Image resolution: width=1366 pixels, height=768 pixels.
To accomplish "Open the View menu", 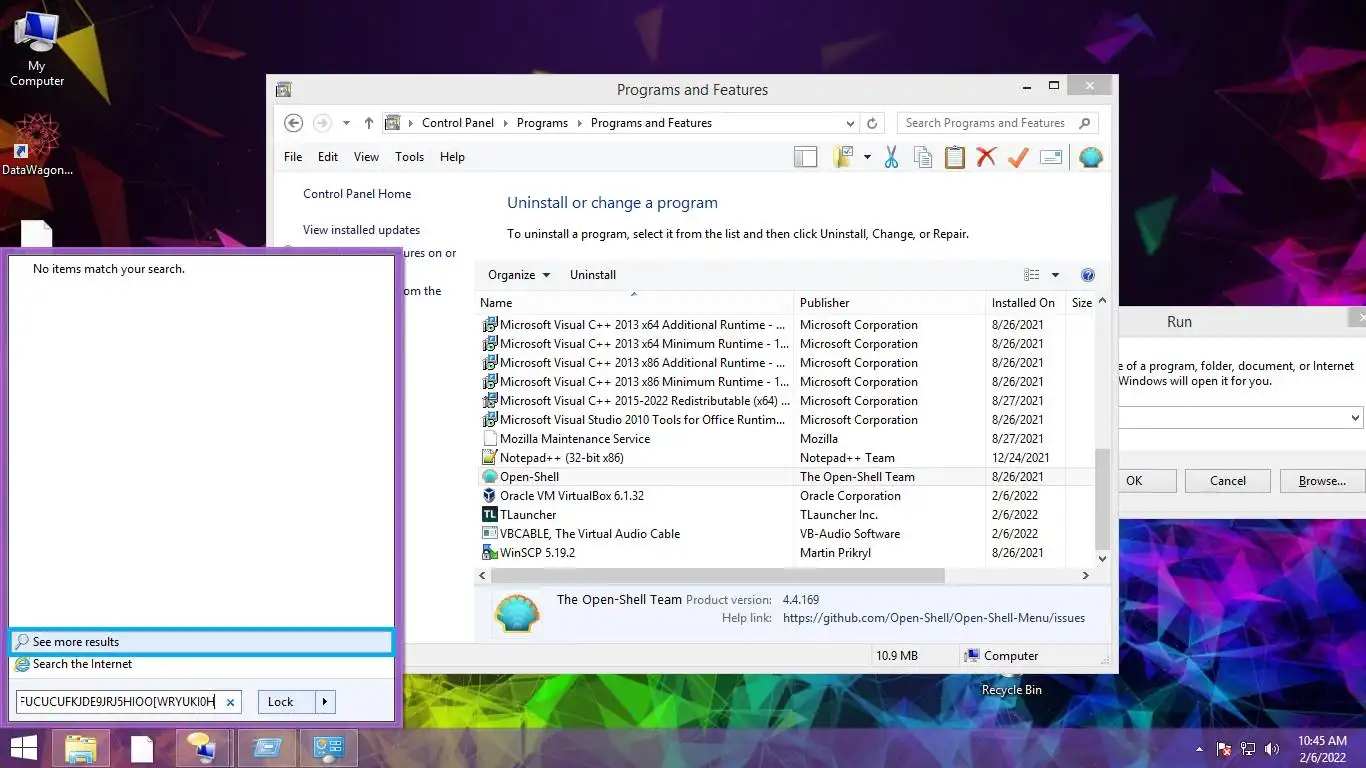I will 366,157.
